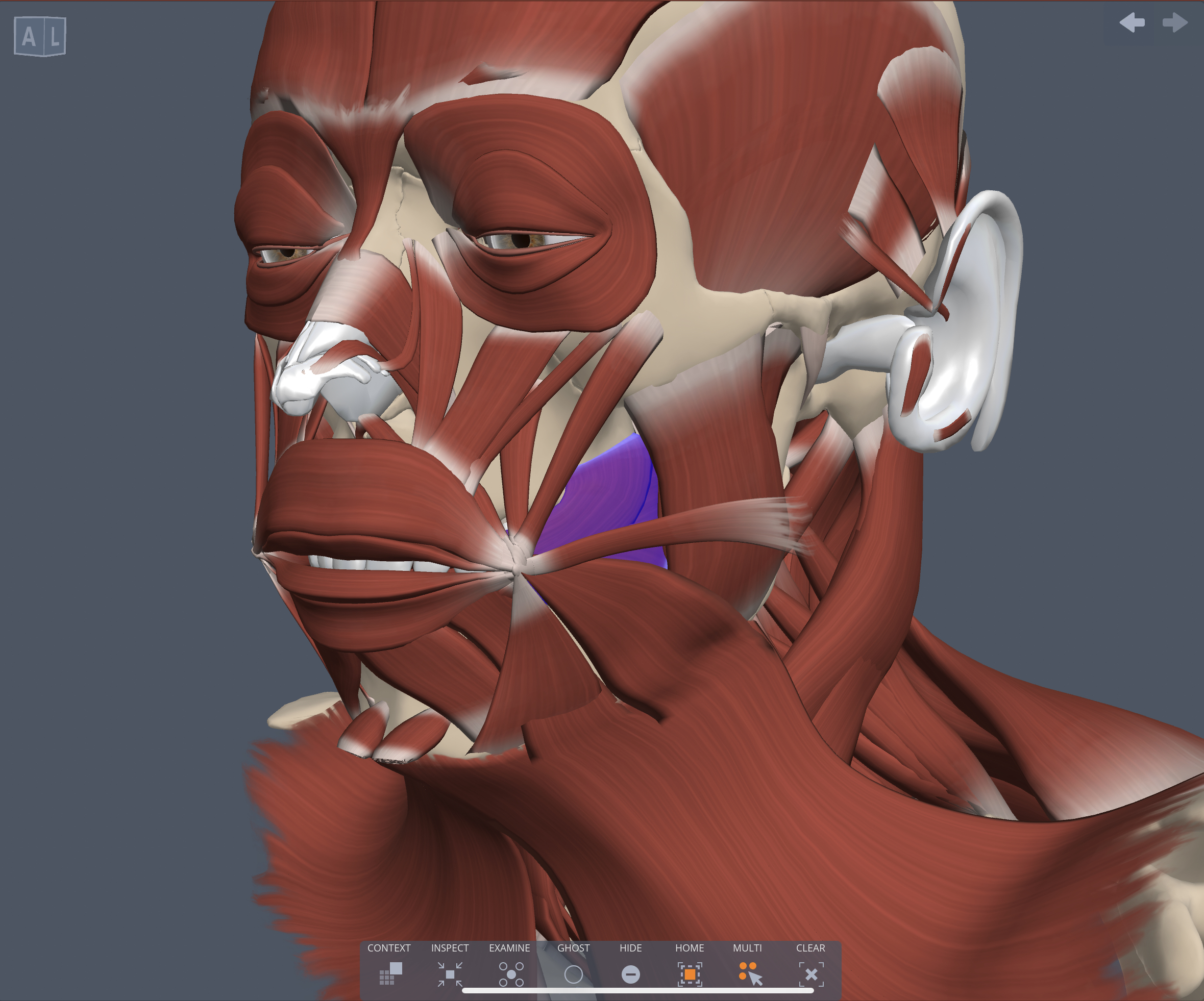The width and height of the screenshot is (1204, 1001).
Task: Select the INSPECT tool icon
Action: pyautogui.click(x=451, y=974)
